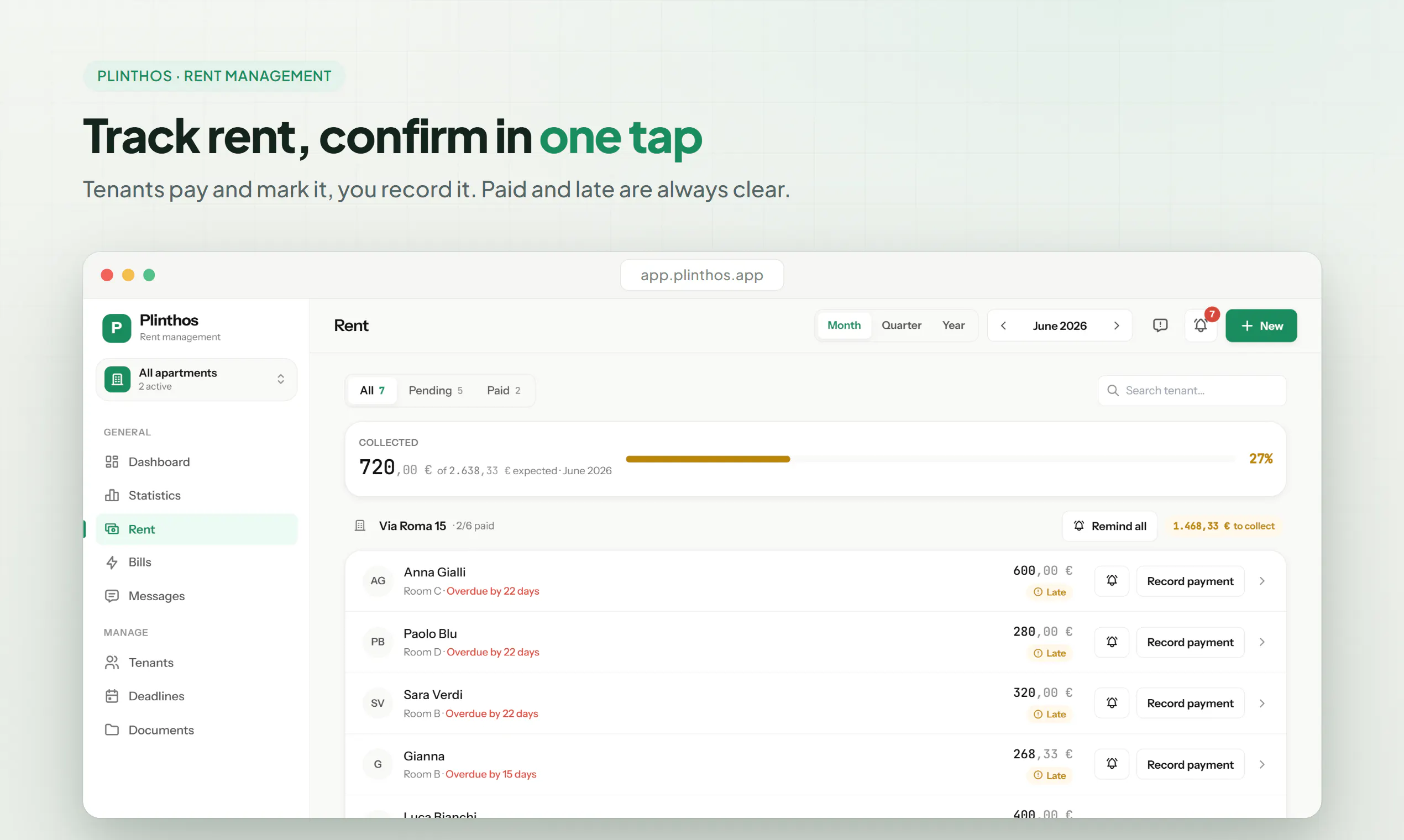Viewport: 1404px width, 840px height.
Task: Switch period view to Year
Action: tap(954, 326)
